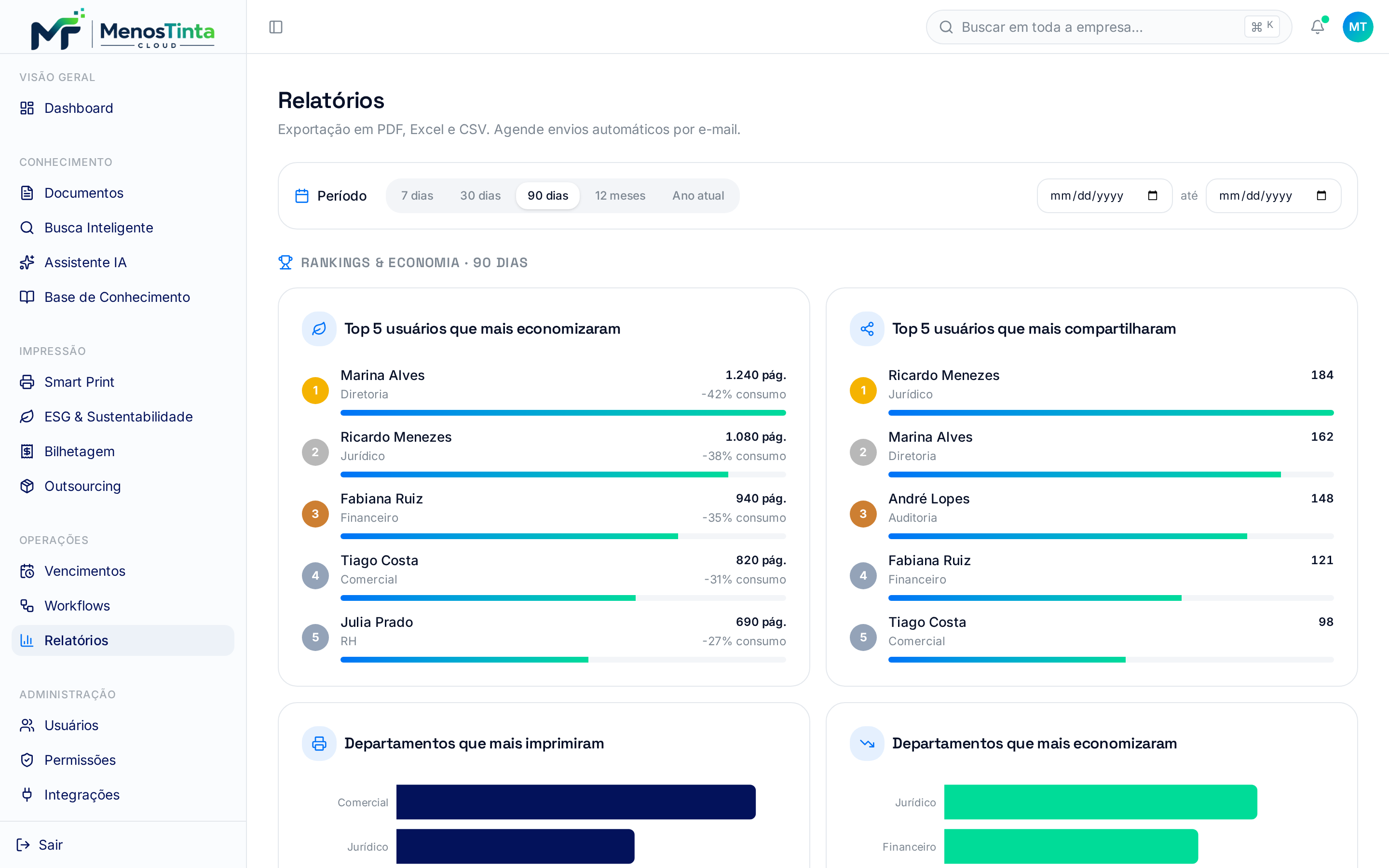Image resolution: width=1389 pixels, height=868 pixels.
Task: Focus the start date input field
Action: click(1104, 196)
